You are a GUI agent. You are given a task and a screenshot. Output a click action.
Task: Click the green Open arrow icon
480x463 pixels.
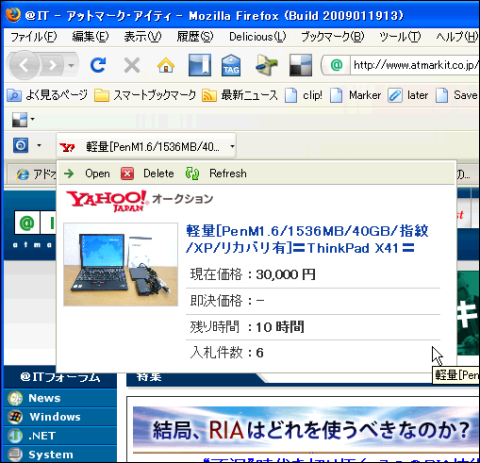pos(69,173)
